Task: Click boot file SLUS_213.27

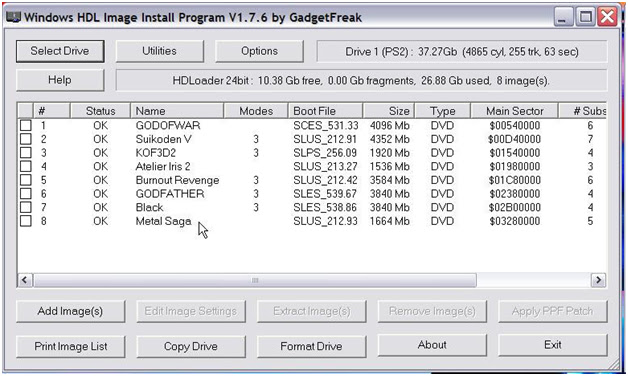Action: point(325,166)
